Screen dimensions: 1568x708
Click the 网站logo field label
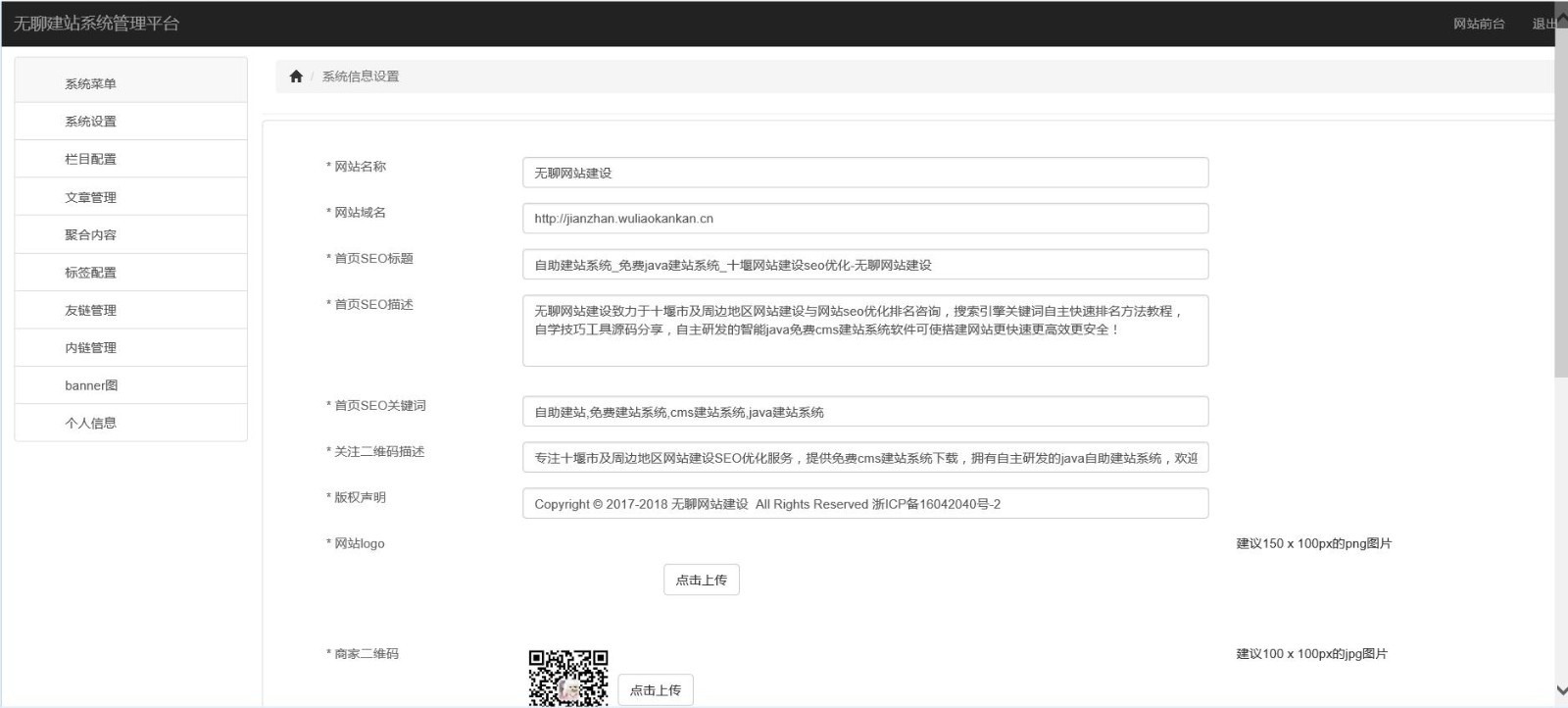(x=356, y=543)
